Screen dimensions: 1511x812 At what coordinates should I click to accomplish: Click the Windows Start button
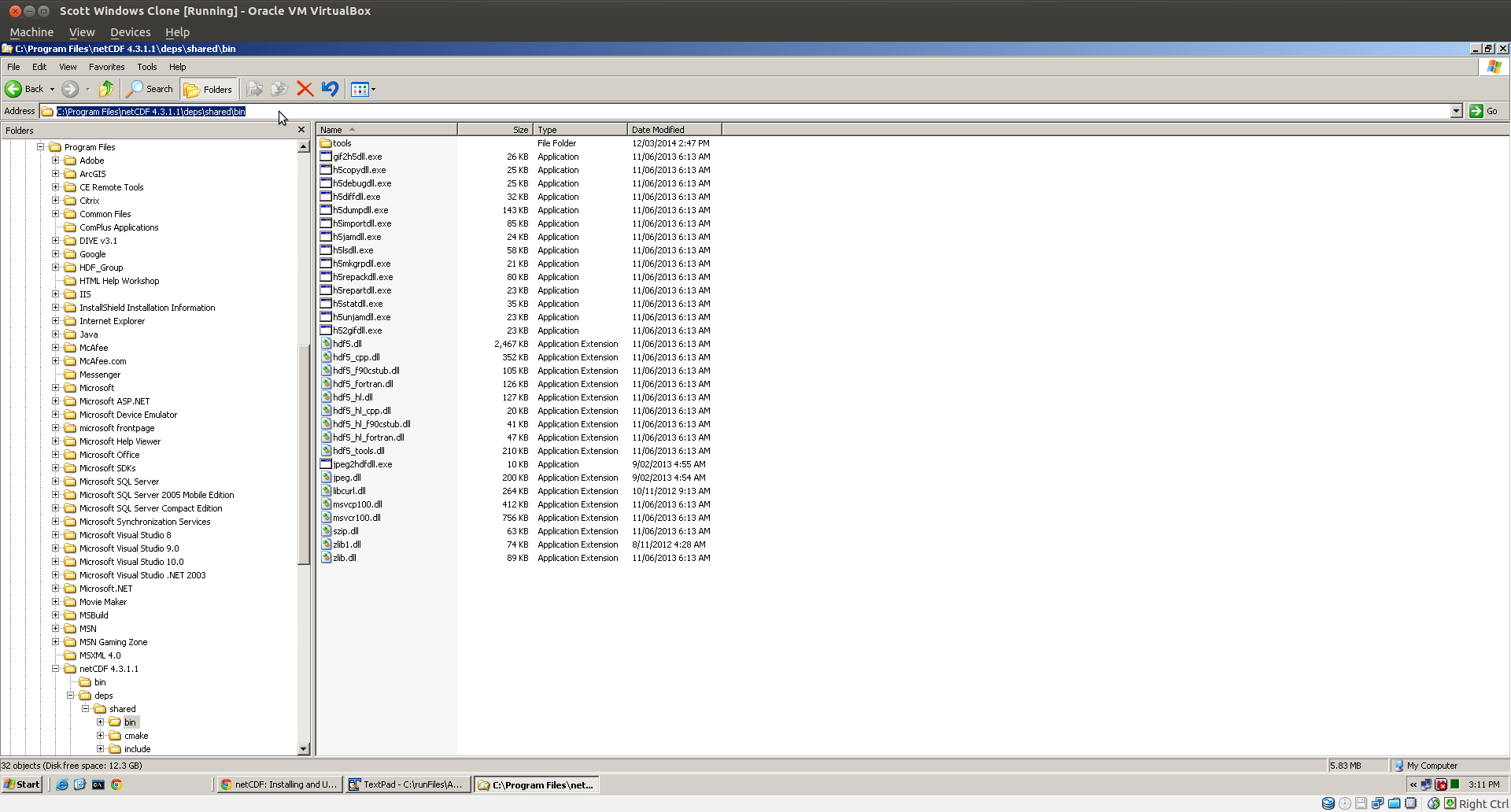click(x=22, y=784)
